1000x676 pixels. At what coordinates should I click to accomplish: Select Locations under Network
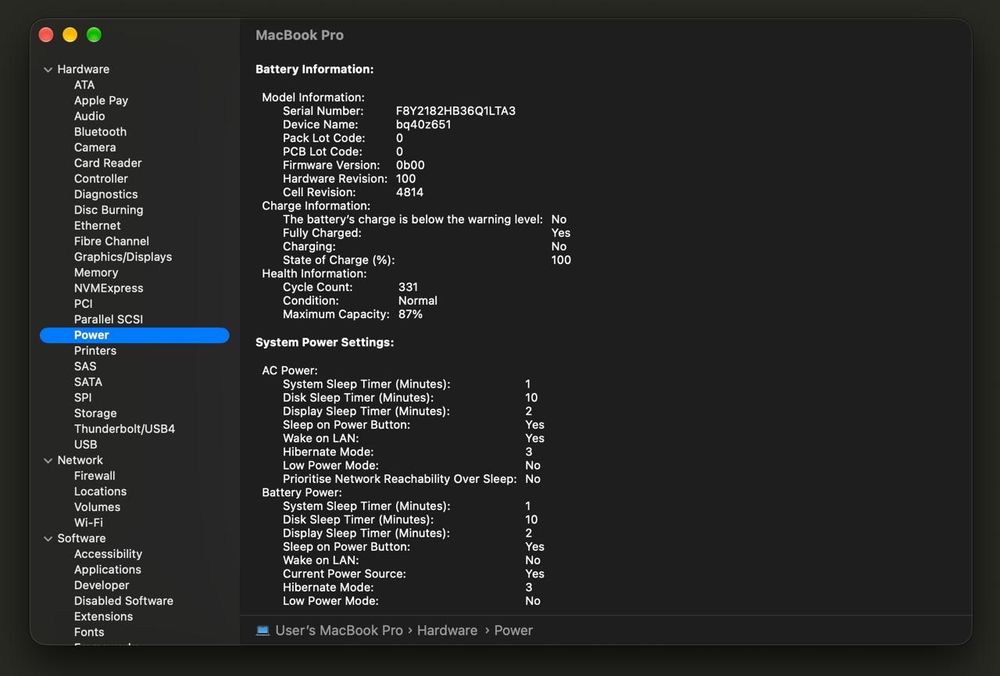point(100,492)
